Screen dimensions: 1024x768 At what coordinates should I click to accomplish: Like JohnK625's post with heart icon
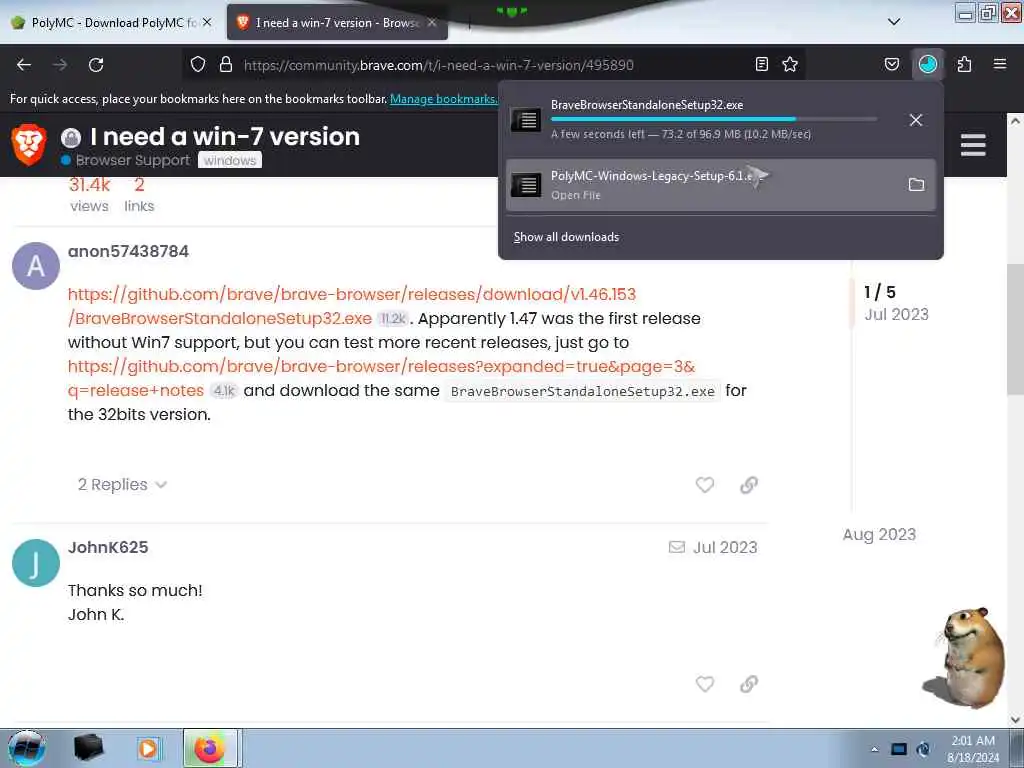(705, 684)
